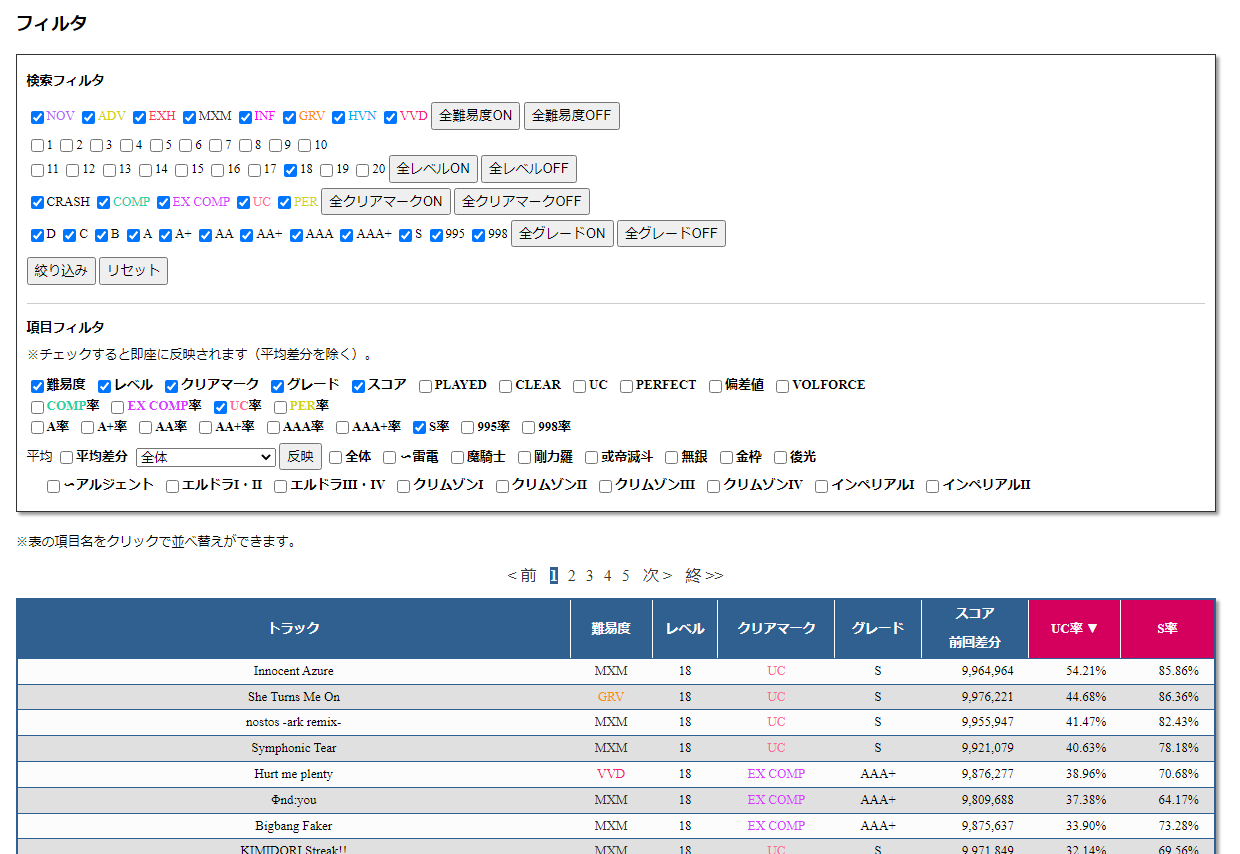Viewport: 1240px width, 854px height.
Task: Sort table by トラック column header
Action: point(294,629)
